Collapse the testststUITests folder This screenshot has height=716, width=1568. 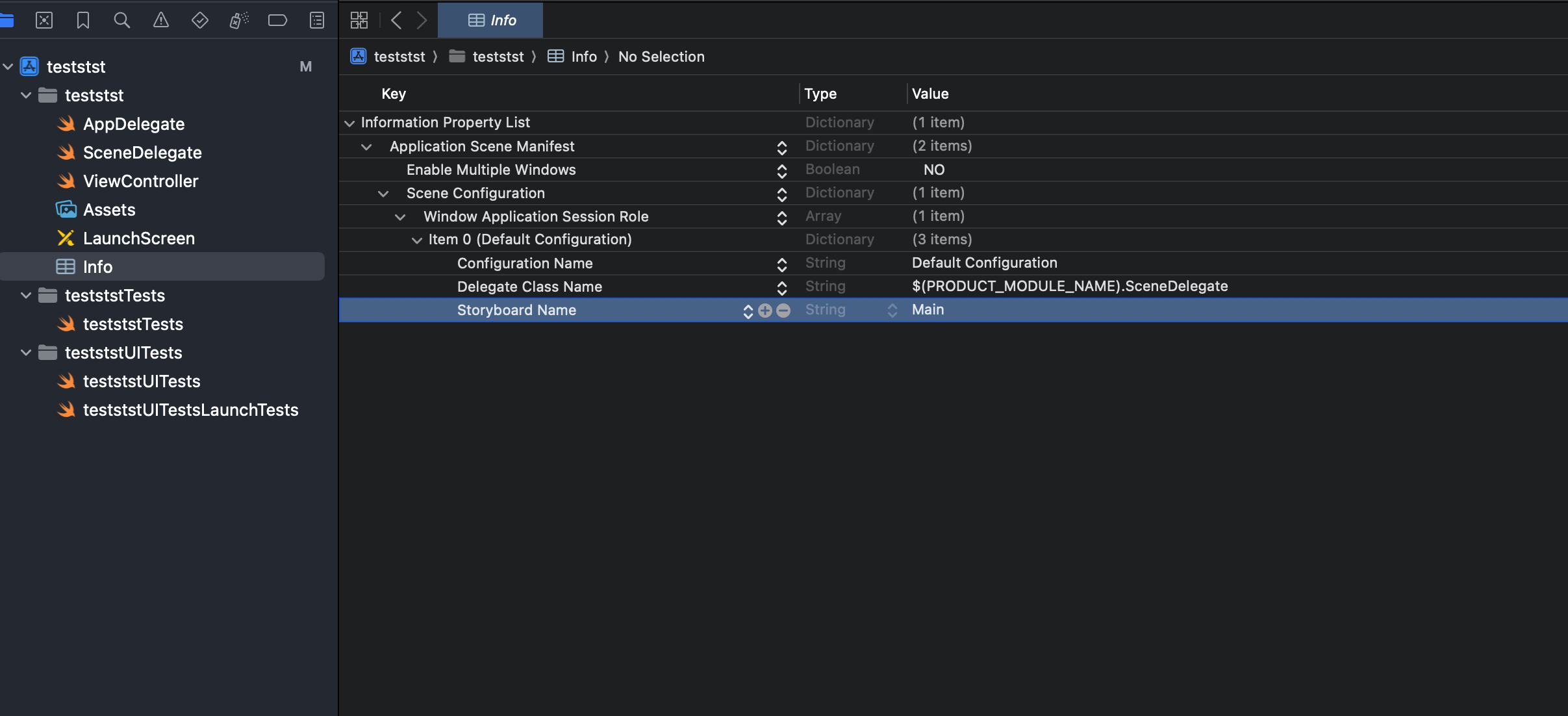pos(26,353)
